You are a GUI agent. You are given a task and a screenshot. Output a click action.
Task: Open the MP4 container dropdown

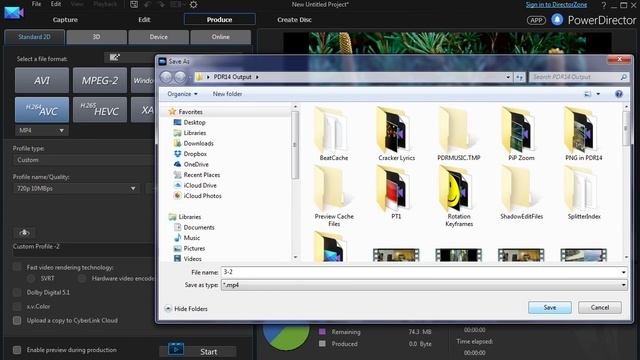42,130
